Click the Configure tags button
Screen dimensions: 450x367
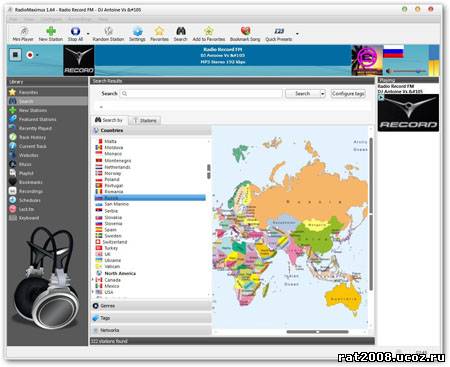coord(348,94)
